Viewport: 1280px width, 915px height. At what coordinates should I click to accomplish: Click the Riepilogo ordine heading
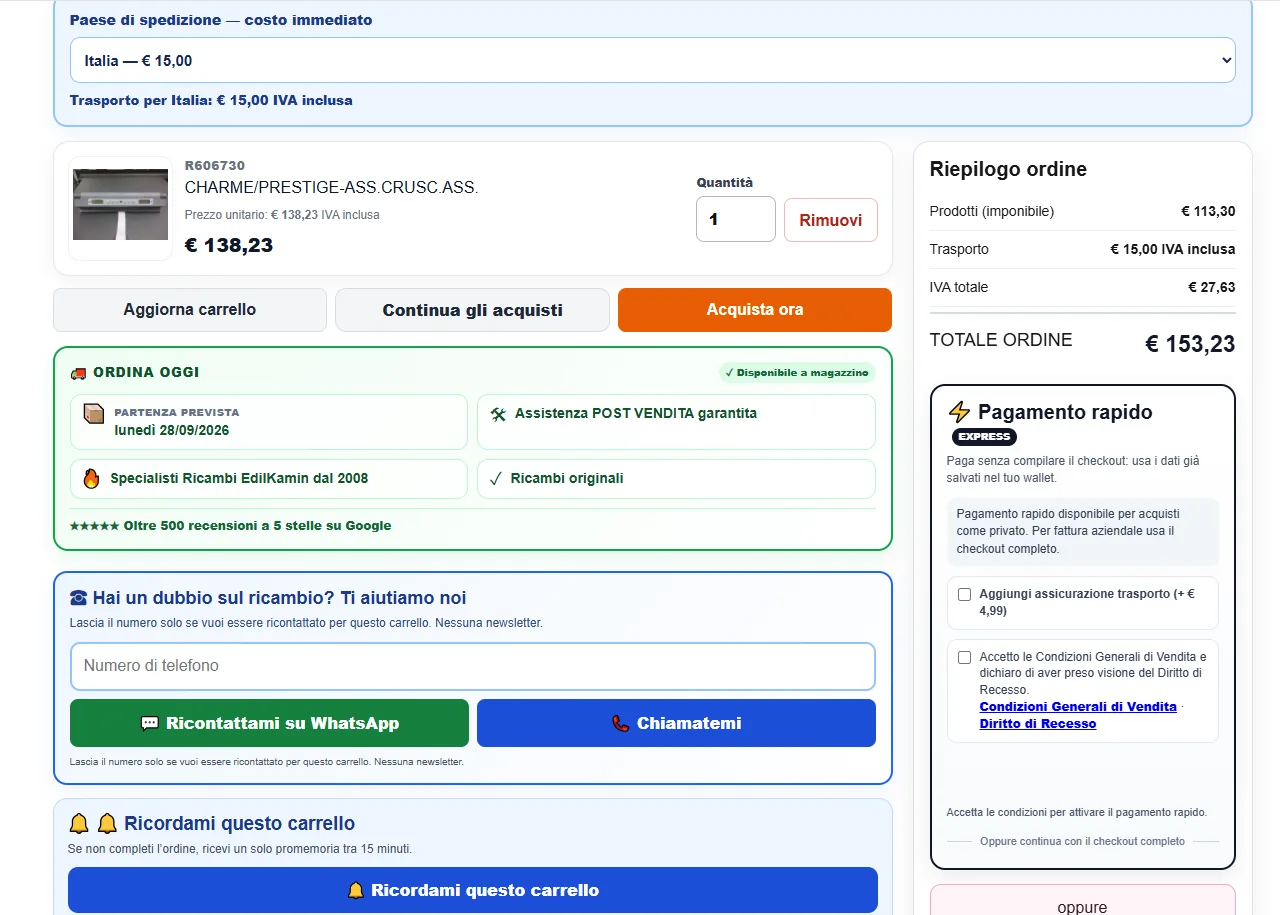click(x=1008, y=169)
